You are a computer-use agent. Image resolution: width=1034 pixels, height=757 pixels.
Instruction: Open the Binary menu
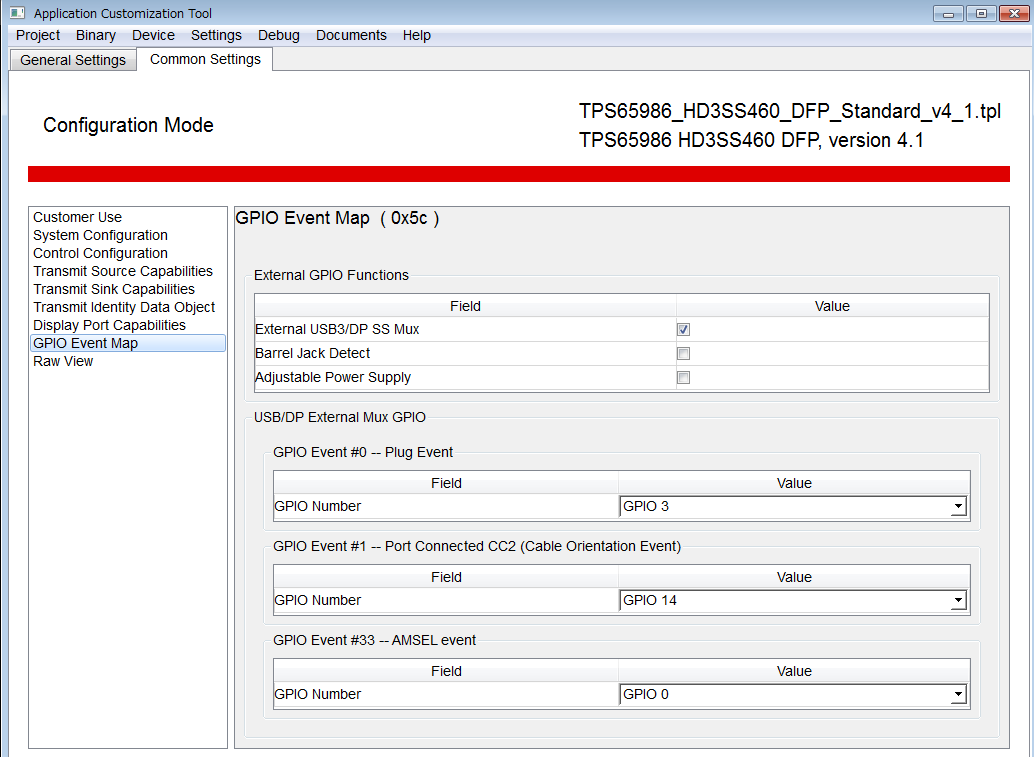click(x=96, y=36)
